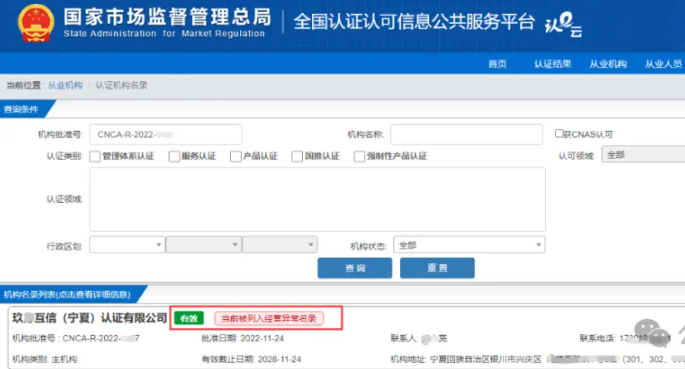This screenshot has height=369, width=685.
Task: Click the 查询 button
Action: [355, 268]
